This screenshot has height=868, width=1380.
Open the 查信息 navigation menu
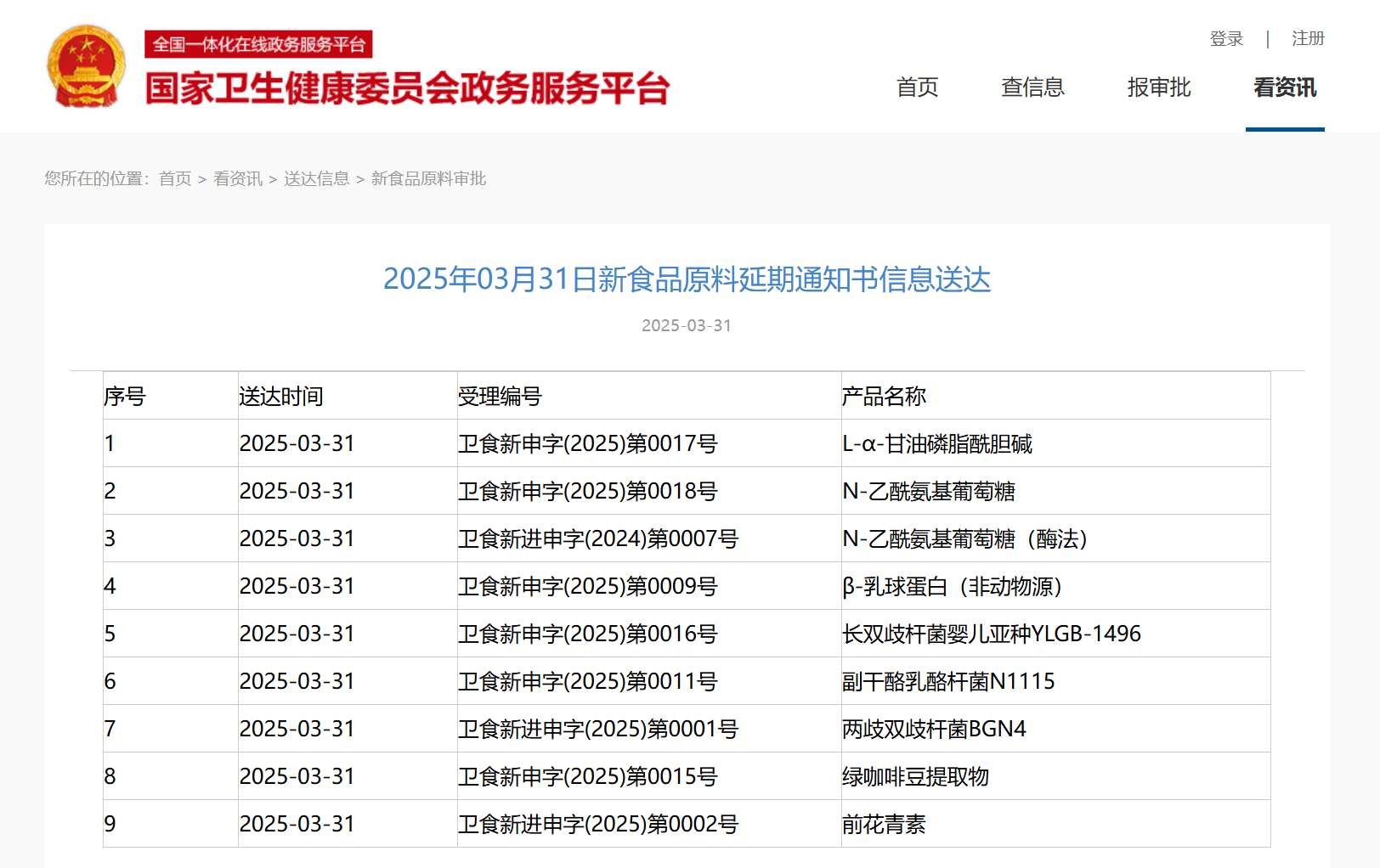1032,87
